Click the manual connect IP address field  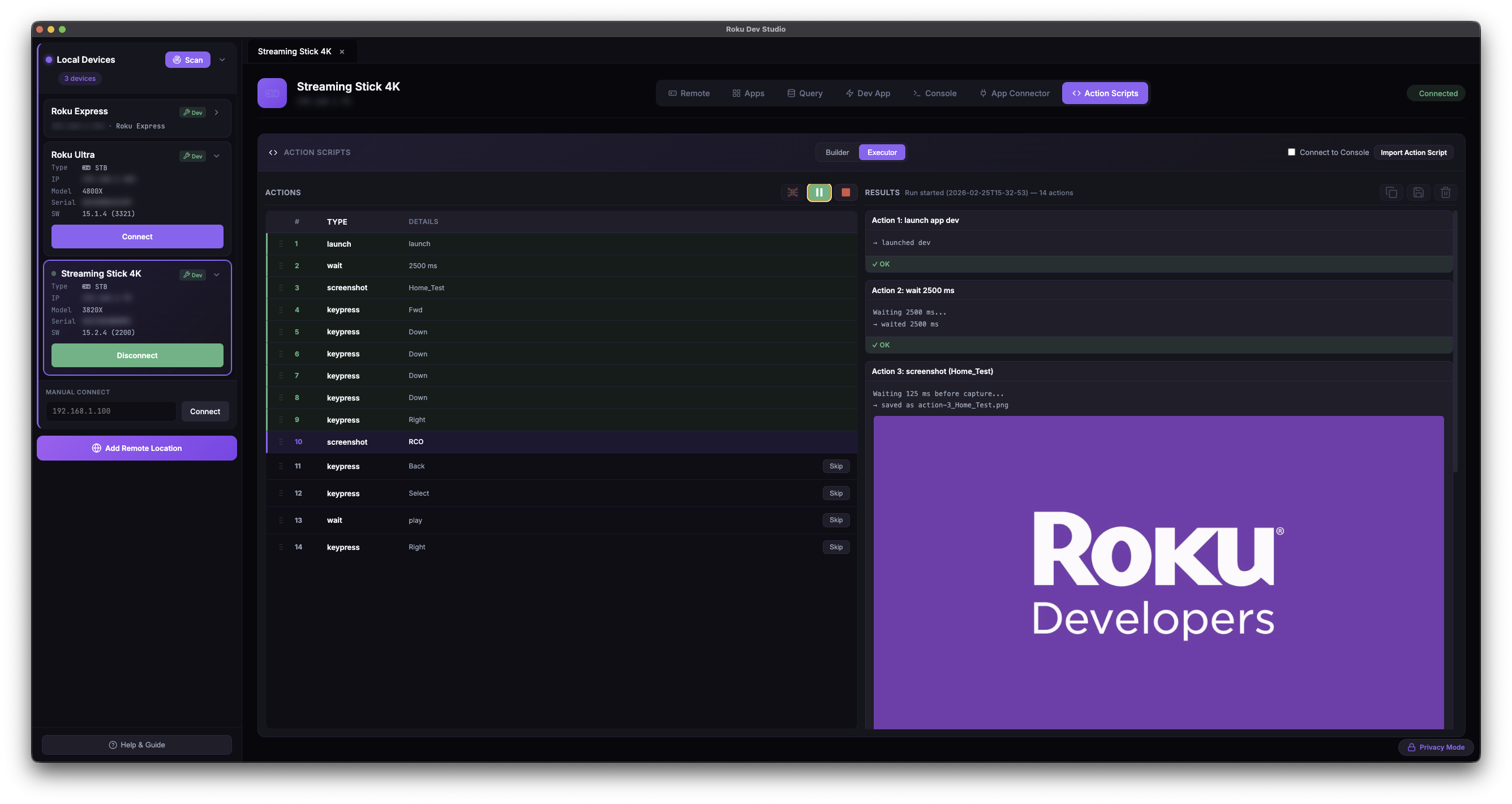111,411
